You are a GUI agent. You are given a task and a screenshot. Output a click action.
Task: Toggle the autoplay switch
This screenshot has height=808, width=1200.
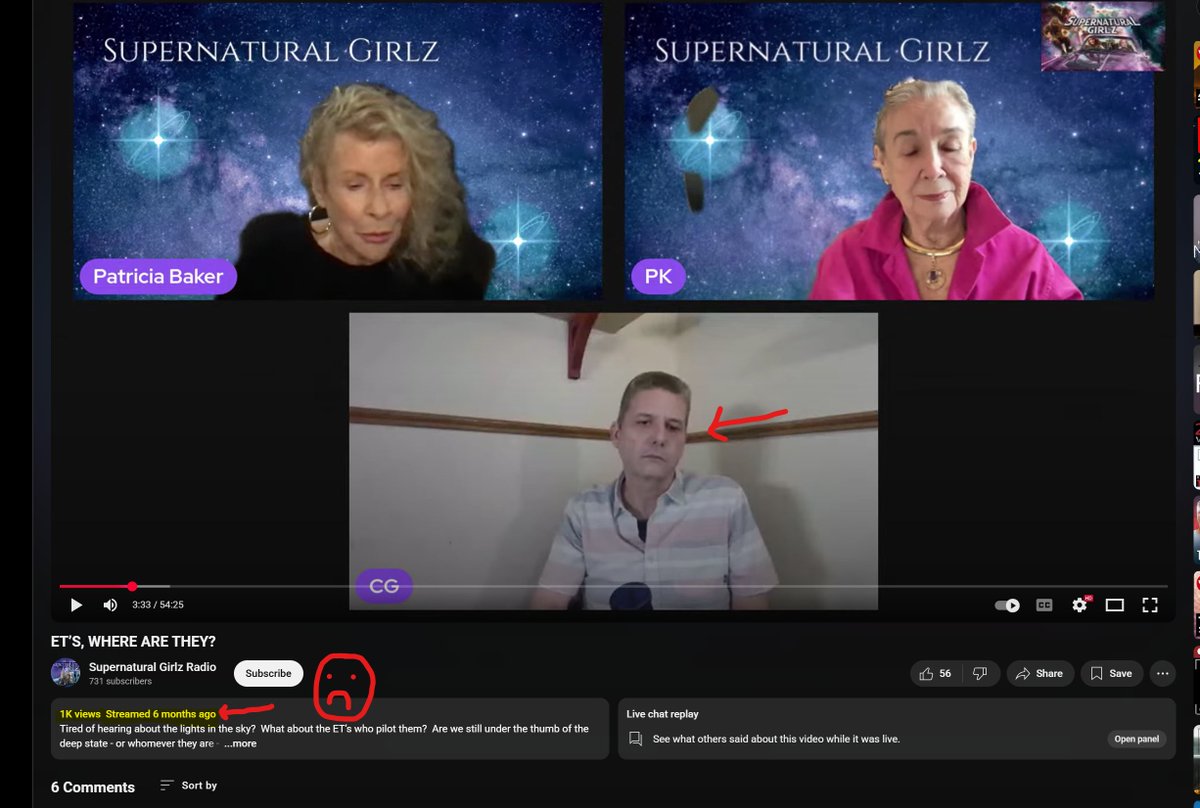point(1008,605)
